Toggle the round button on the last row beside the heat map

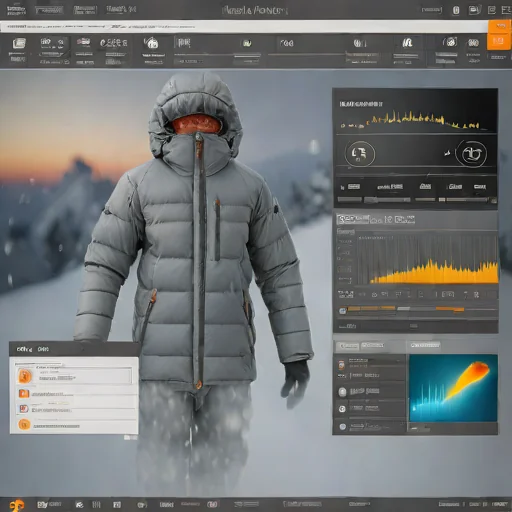342,426
